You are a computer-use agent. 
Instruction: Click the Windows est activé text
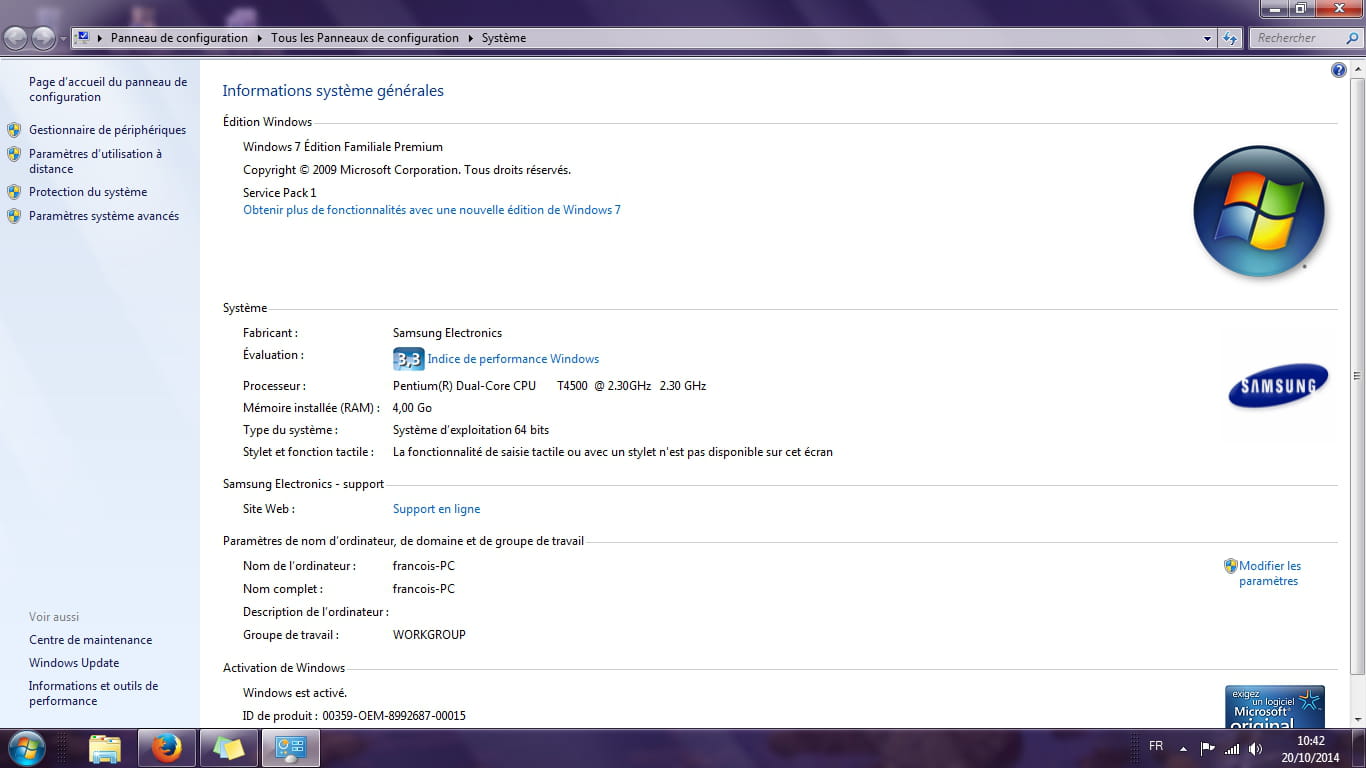point(295,693)
